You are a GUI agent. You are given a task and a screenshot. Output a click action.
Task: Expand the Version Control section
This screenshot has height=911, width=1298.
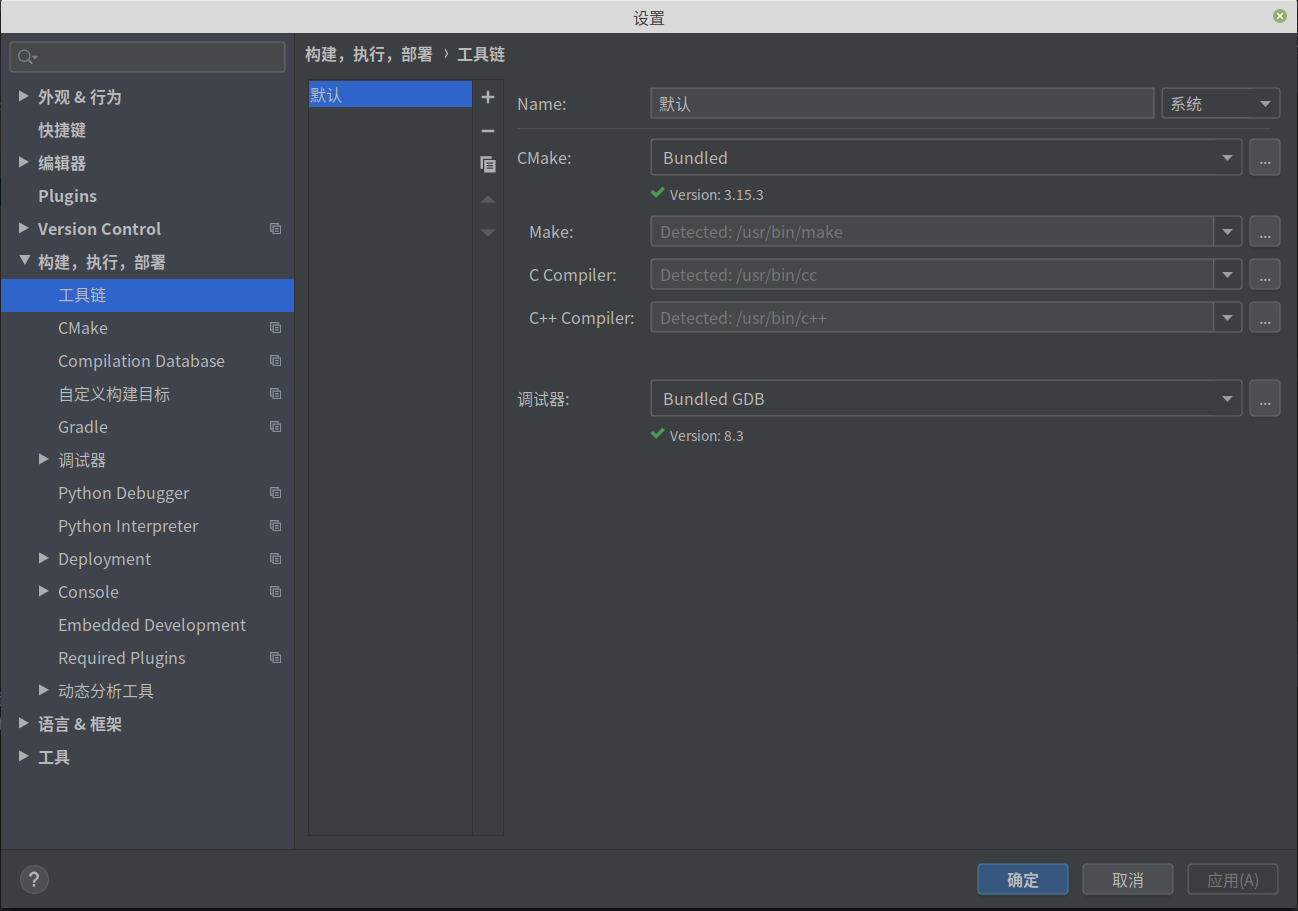click(24, 228)
